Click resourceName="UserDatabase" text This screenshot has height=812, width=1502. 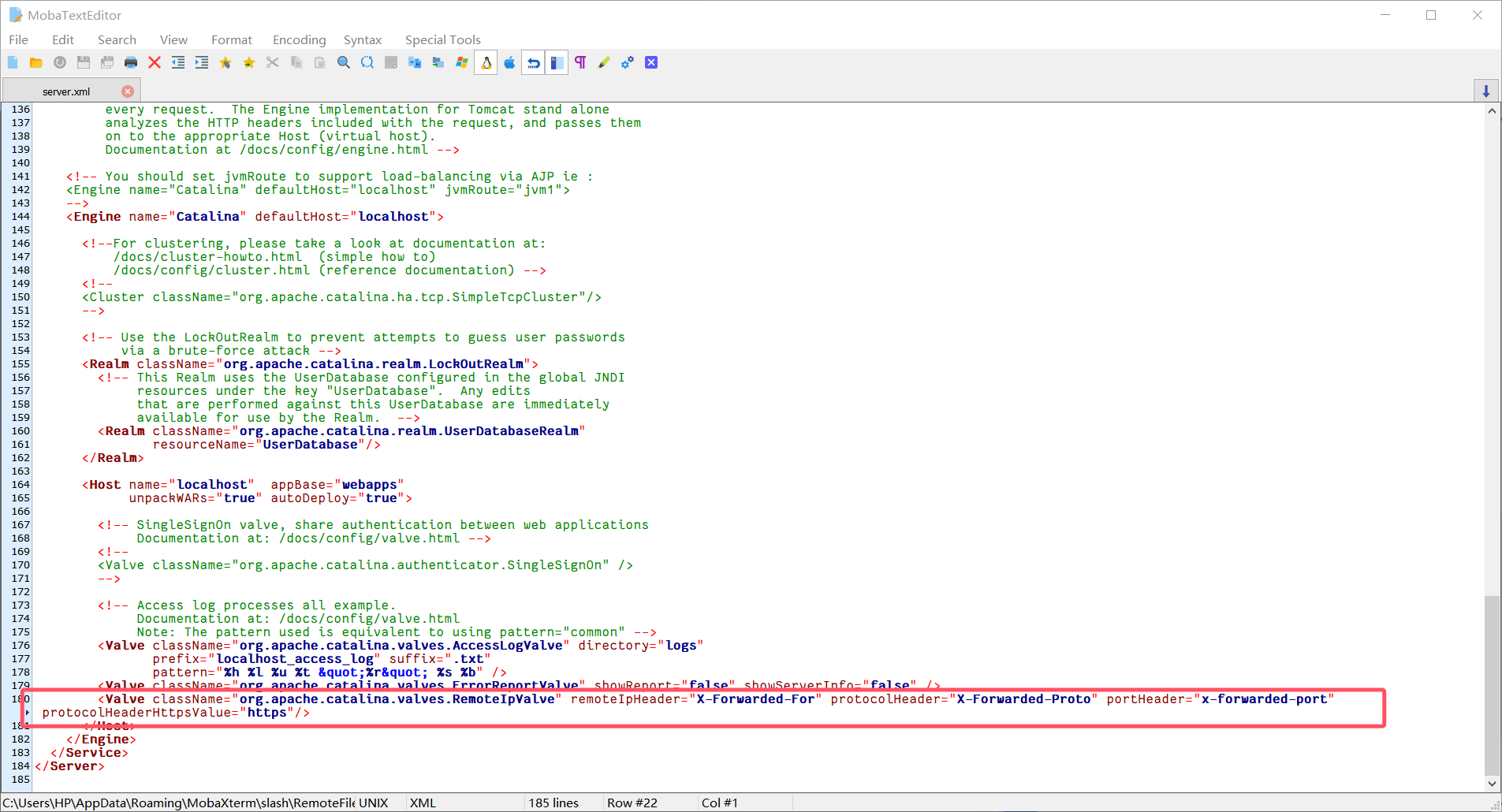[259, 445]
